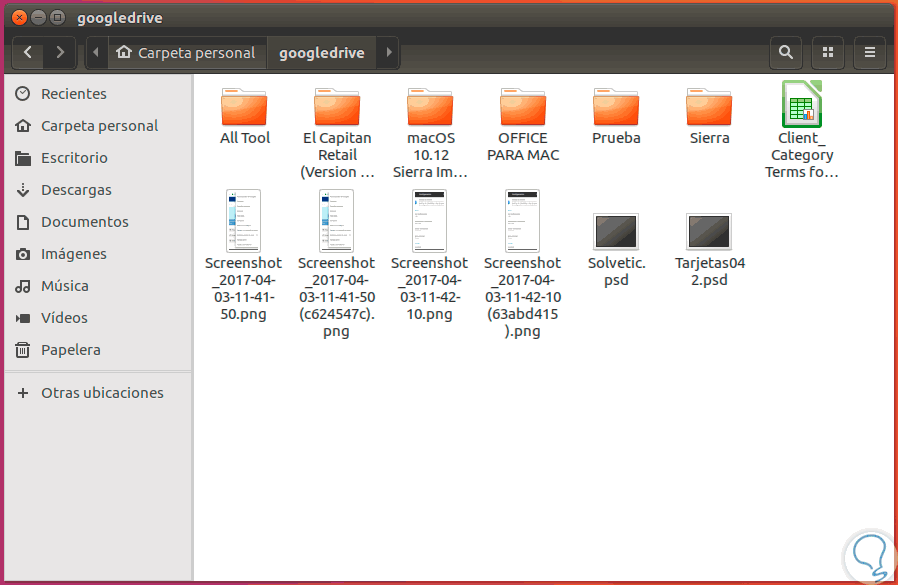Select the OFFICE PARA MAC folder
898x585 pixels.
523,125
